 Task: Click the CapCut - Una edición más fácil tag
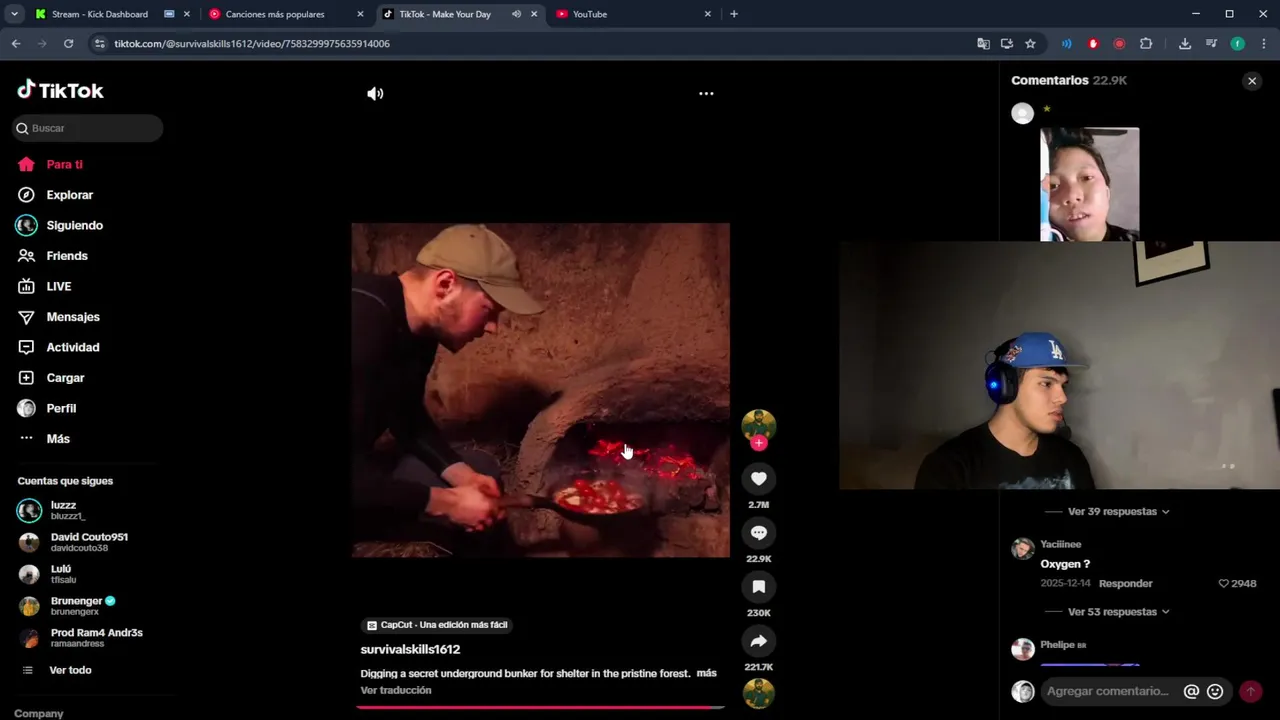(437, 625)
